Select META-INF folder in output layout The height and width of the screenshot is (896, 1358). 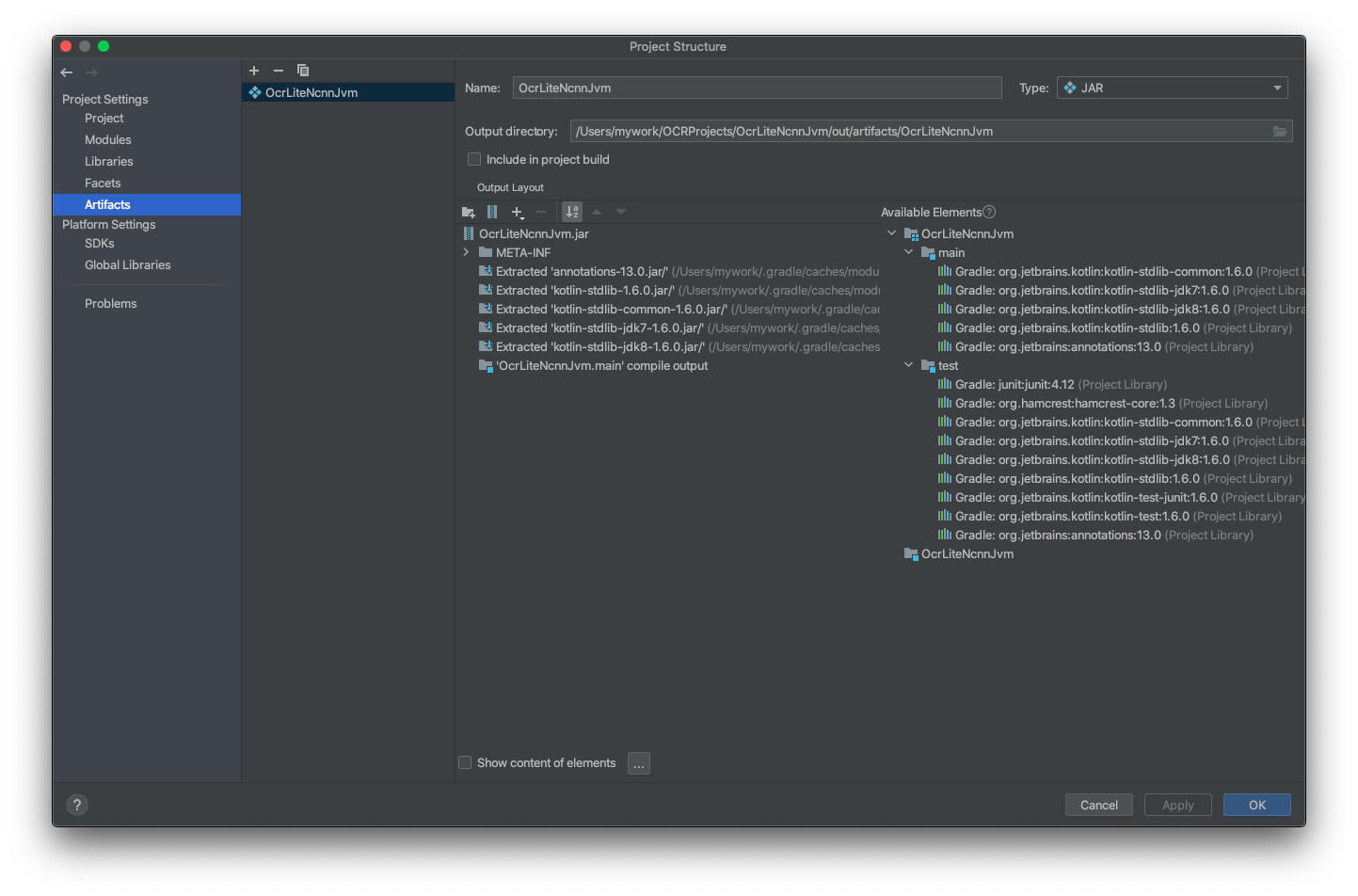(523, 253)
